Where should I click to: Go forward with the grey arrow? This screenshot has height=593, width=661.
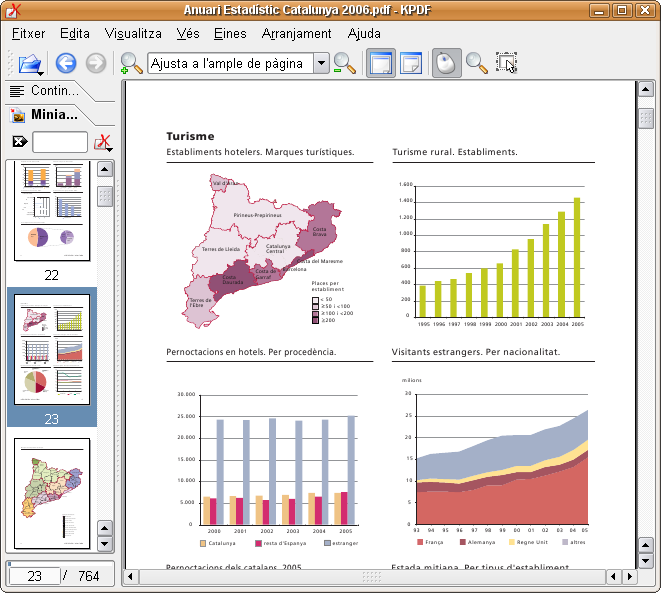pos(96,63)
